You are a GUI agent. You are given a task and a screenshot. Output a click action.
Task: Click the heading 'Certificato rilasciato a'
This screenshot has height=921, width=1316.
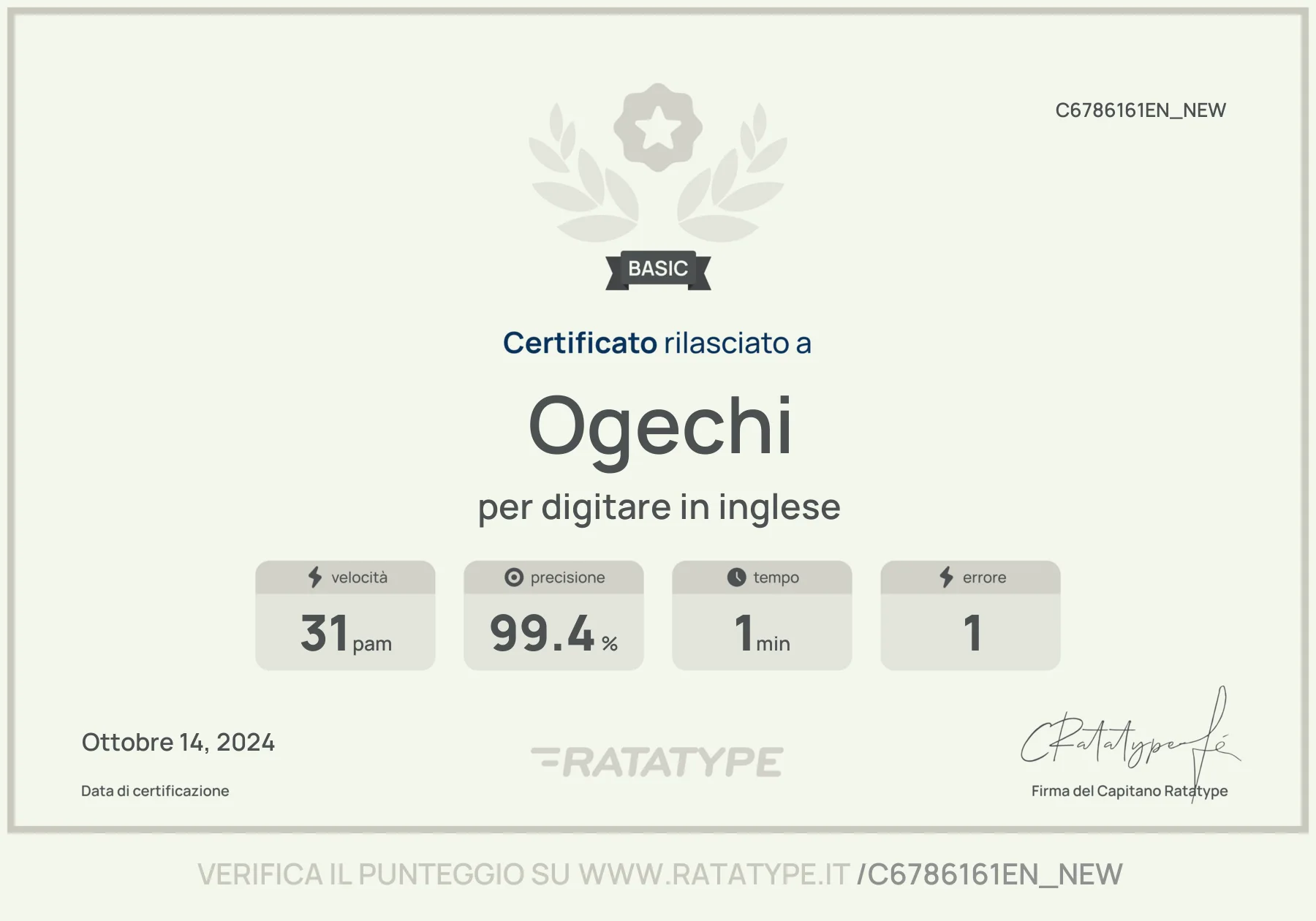[657, 343]
